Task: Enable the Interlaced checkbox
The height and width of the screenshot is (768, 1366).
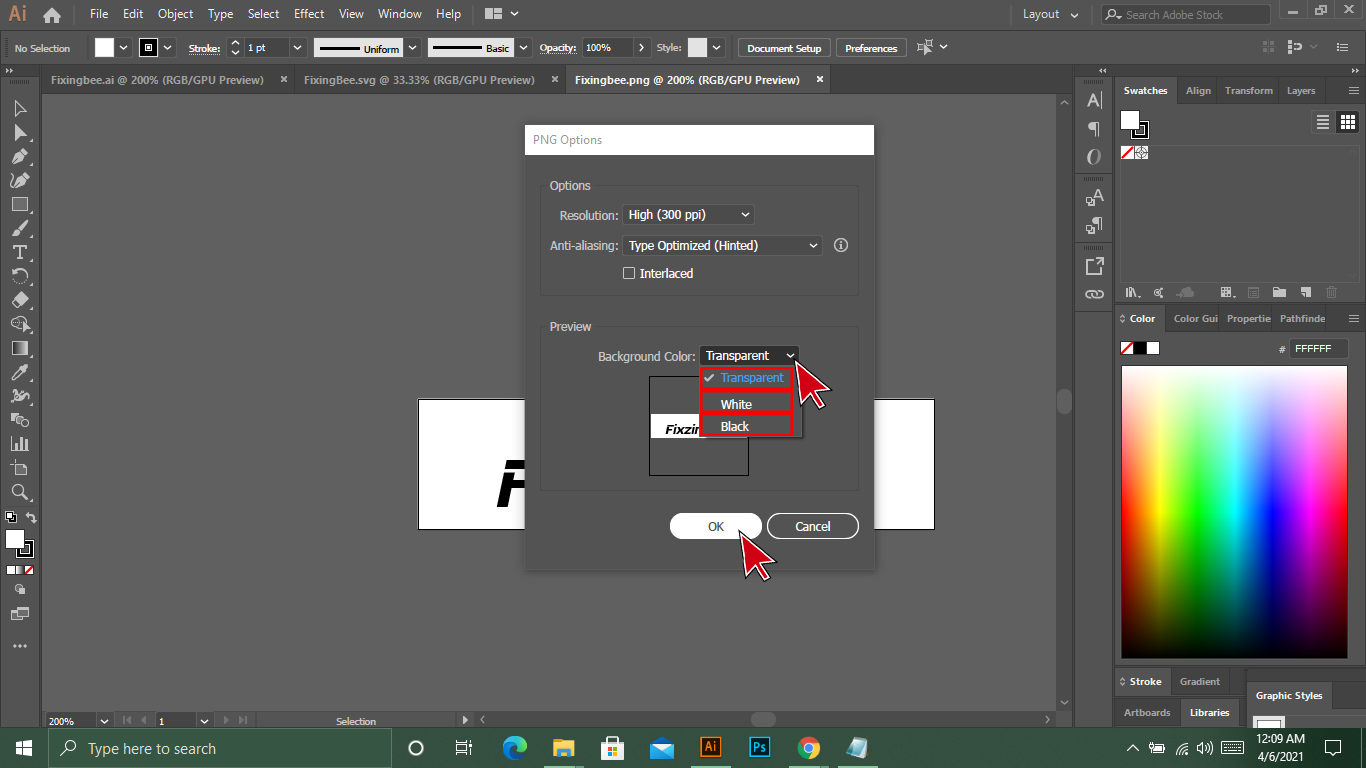Action: point(629,273)
